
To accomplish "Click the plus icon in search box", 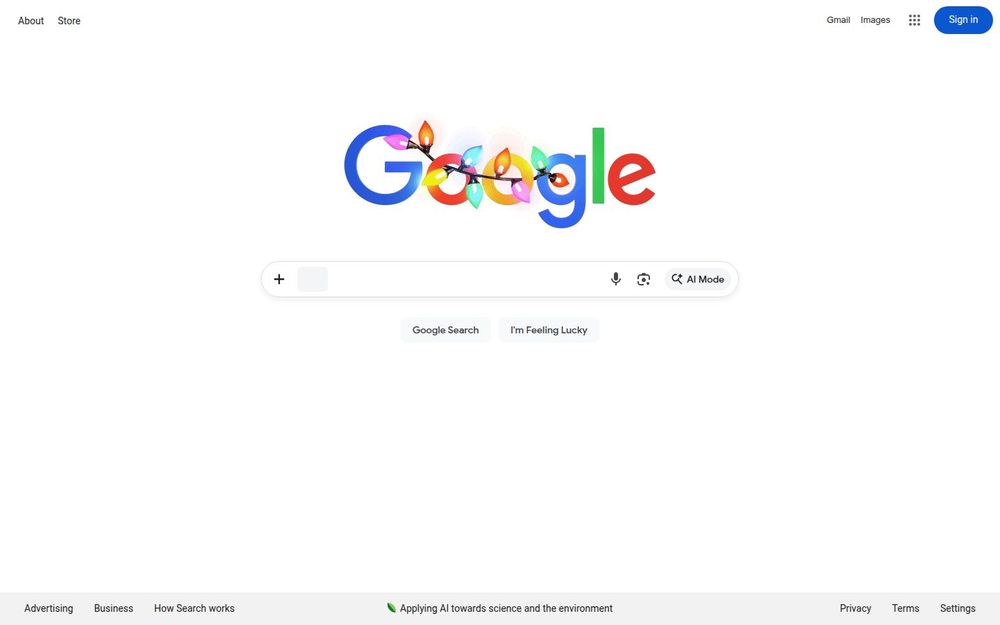I will coord(279,279).
